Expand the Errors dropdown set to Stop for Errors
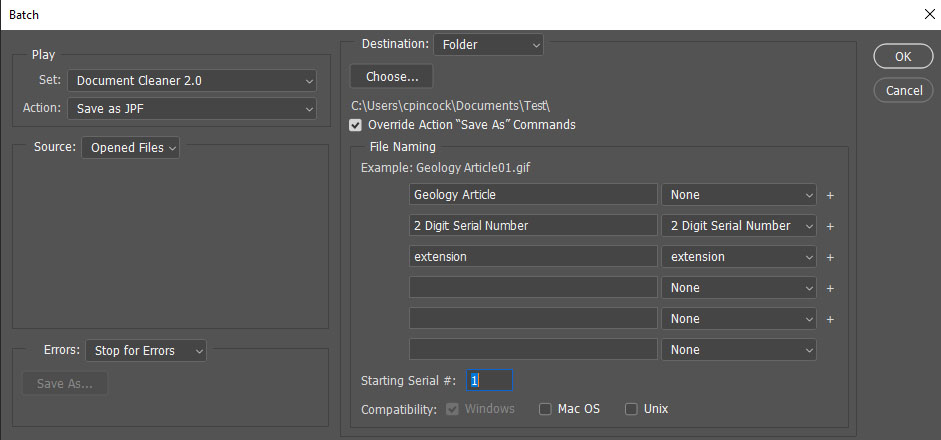 pos(146,351)
